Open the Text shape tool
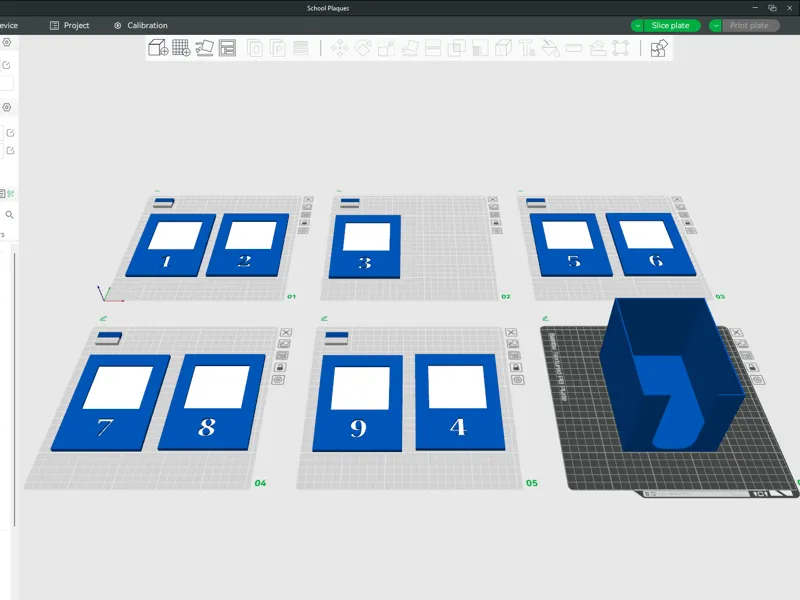This screenshot has width=800, height=600. tap(527, 48)
